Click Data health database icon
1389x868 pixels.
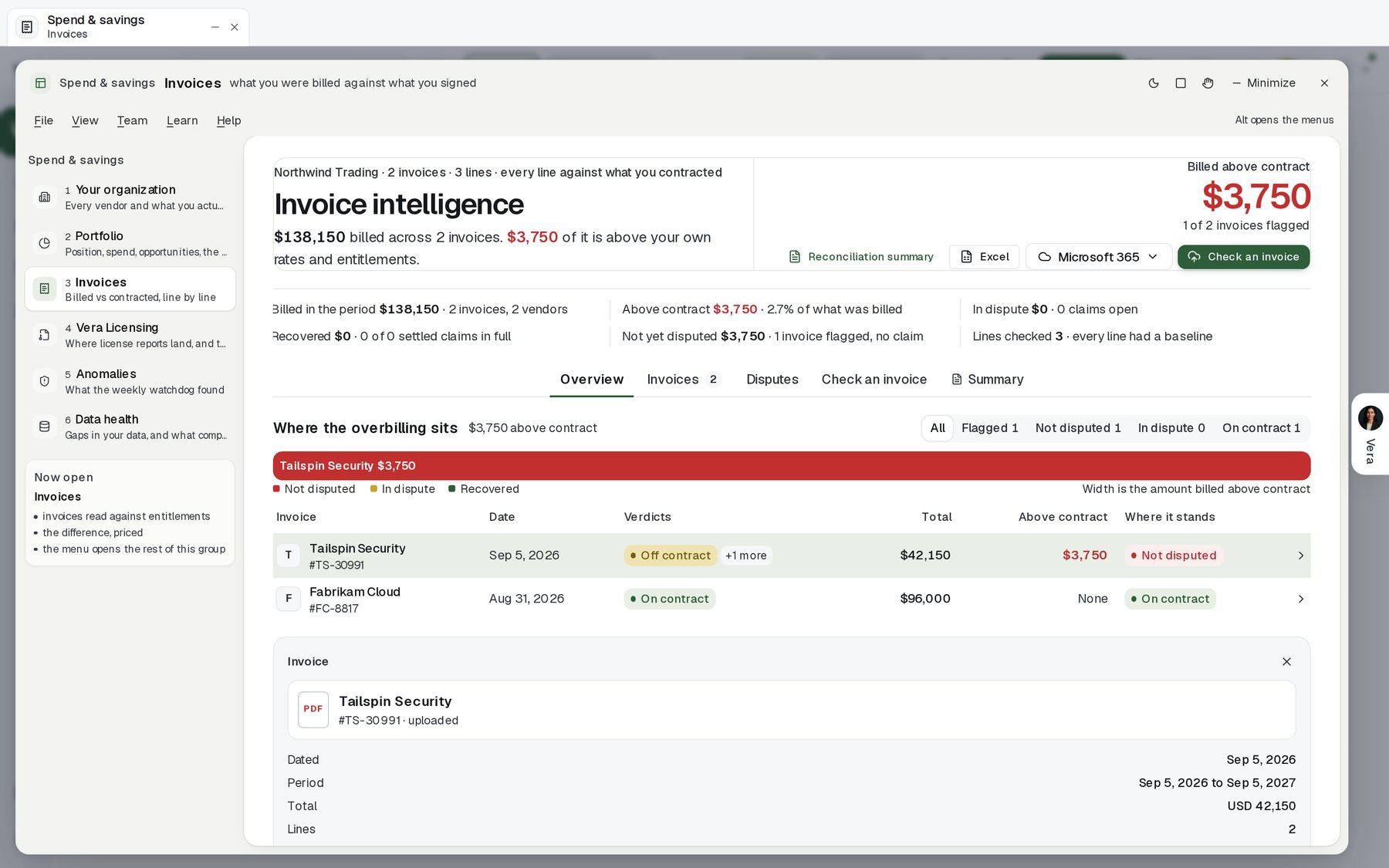pyautogui.click(x=45, y=427)
